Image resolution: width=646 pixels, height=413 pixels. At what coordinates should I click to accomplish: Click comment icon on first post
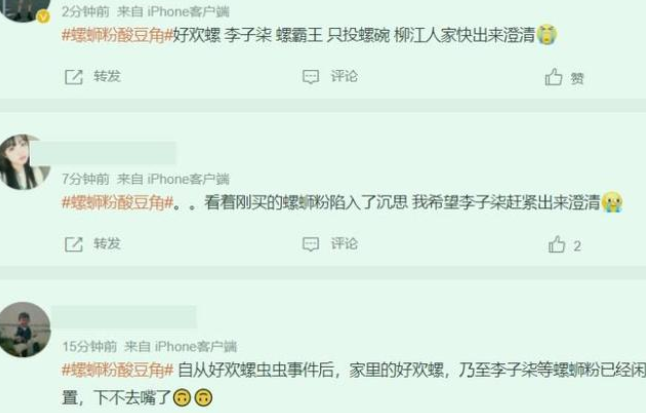[311, 77]
